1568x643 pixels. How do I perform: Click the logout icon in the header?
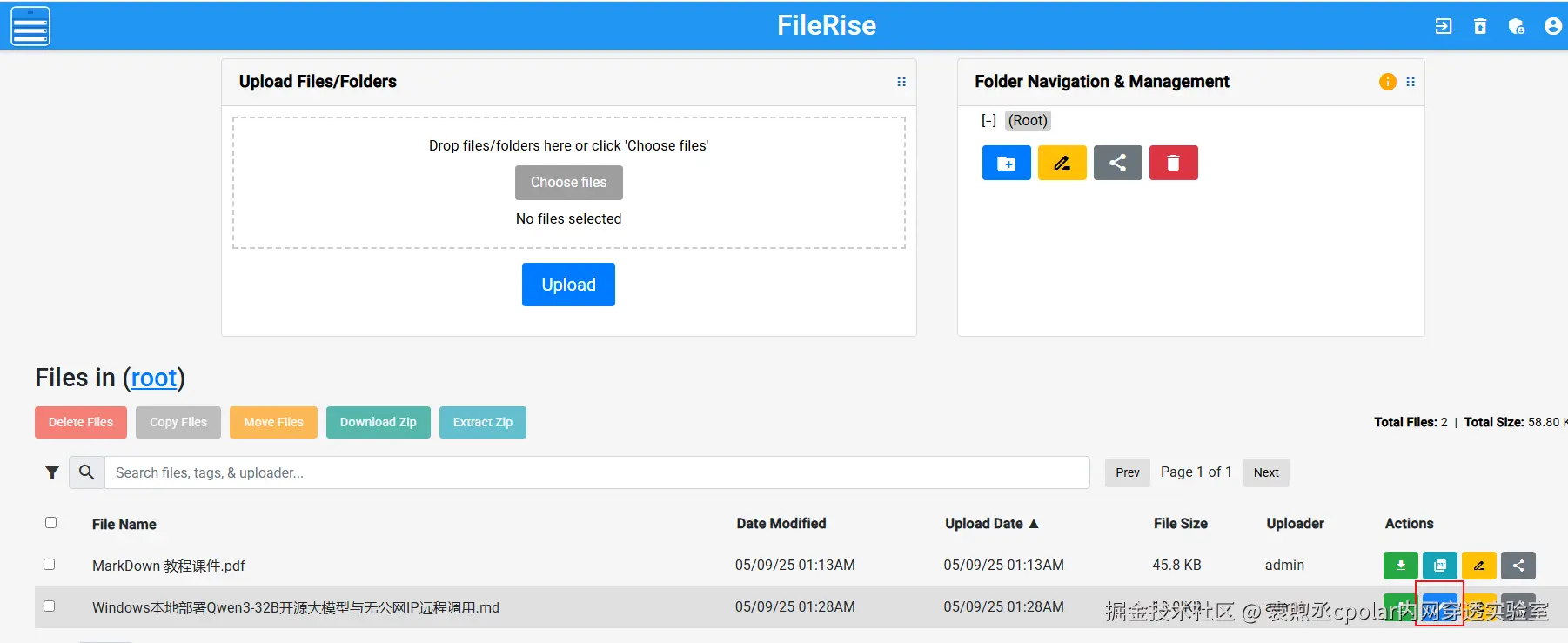(x=1444, y=26)
